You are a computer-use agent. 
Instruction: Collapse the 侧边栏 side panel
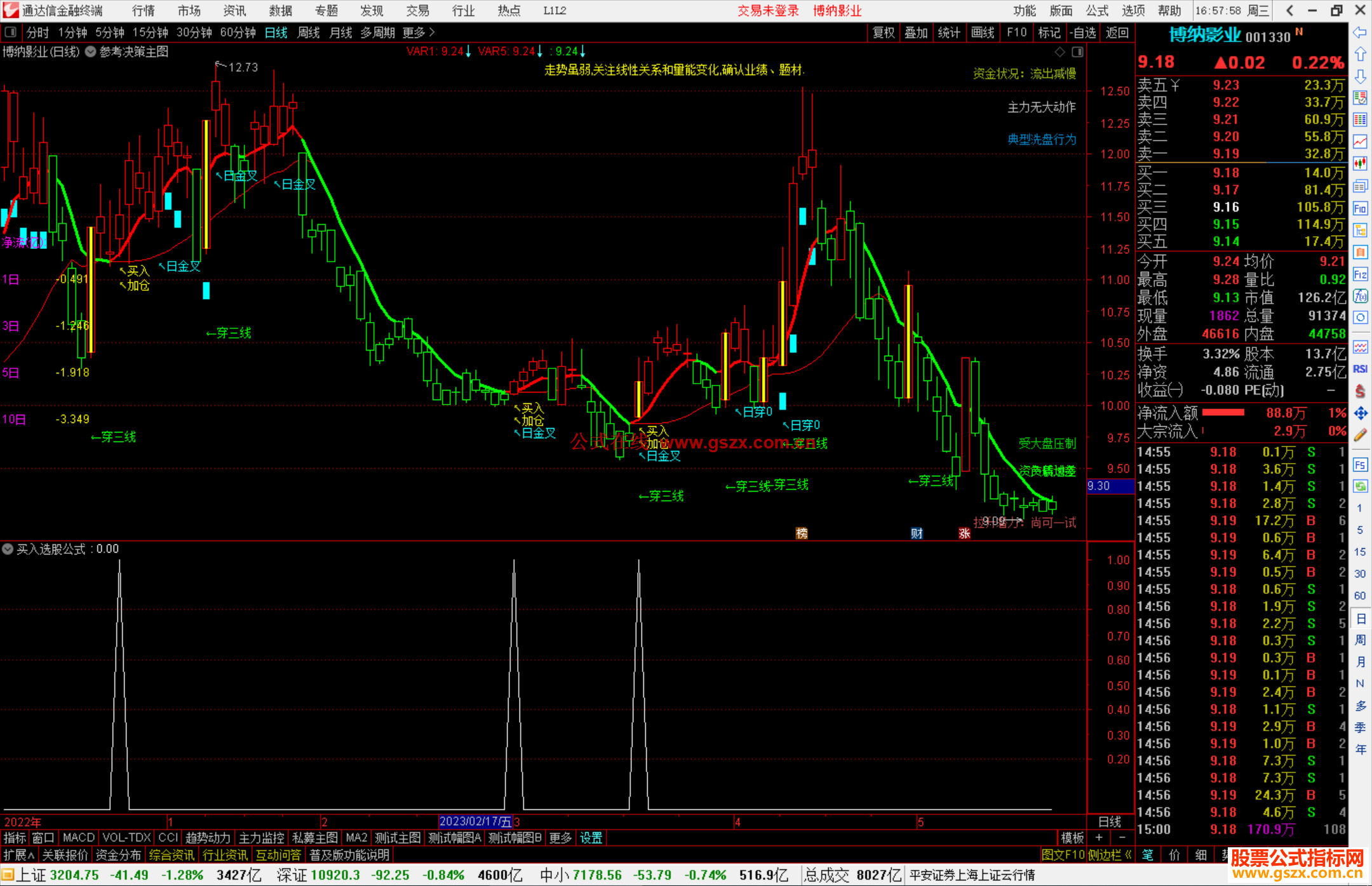pyautogui.click(x=1110, y=855)
